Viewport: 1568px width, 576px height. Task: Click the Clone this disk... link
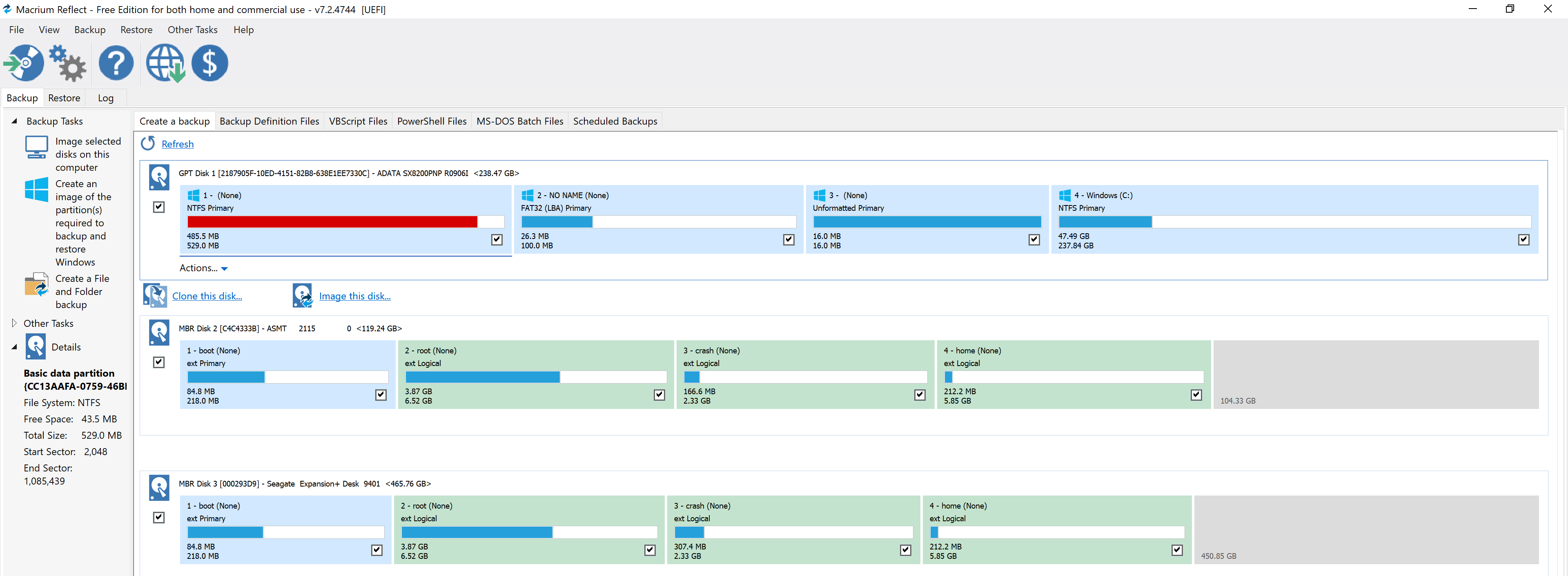click(x=207, y=296)
